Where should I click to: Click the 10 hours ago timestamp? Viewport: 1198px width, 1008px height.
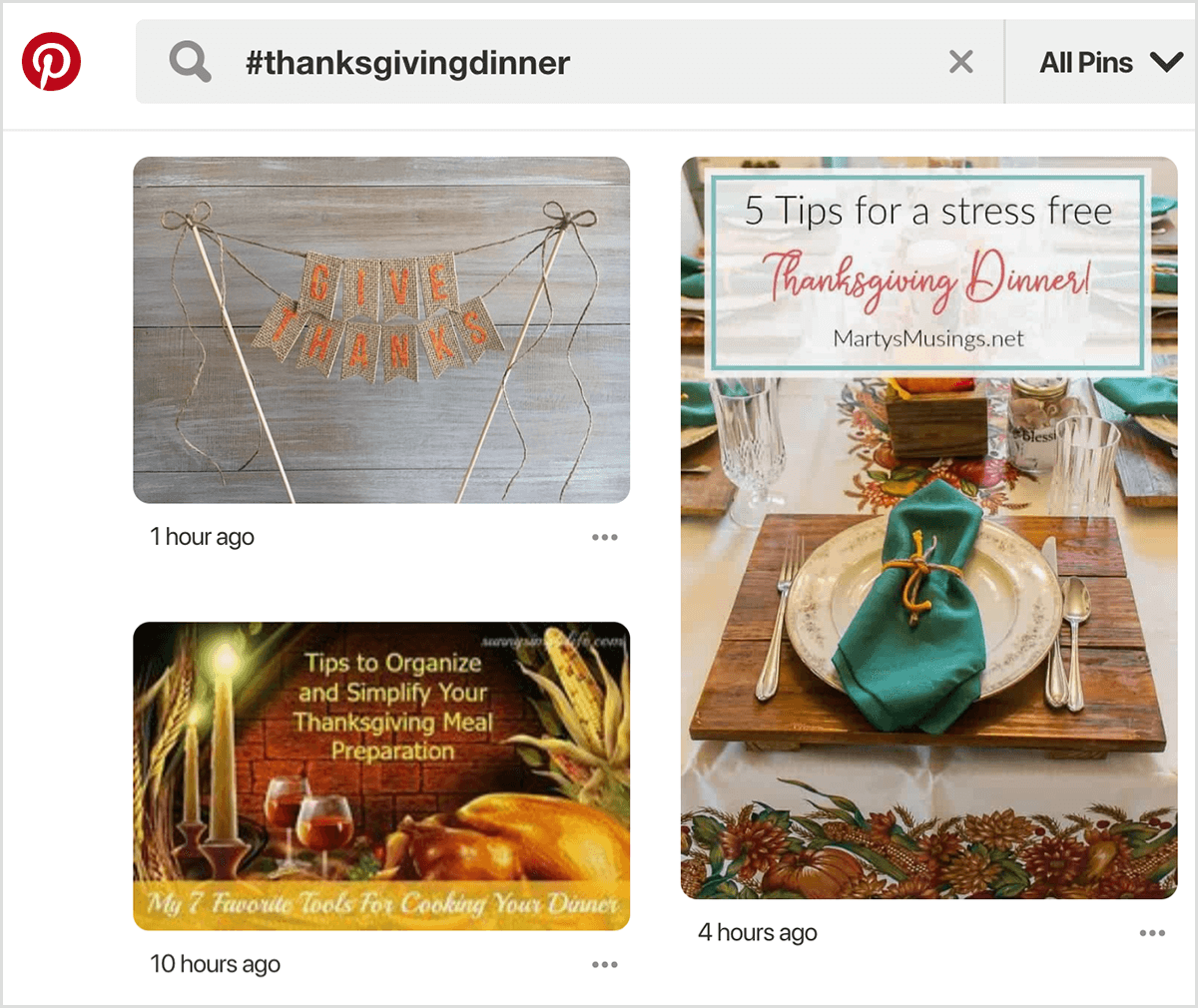pyautogui.click(x=215, y=964)
